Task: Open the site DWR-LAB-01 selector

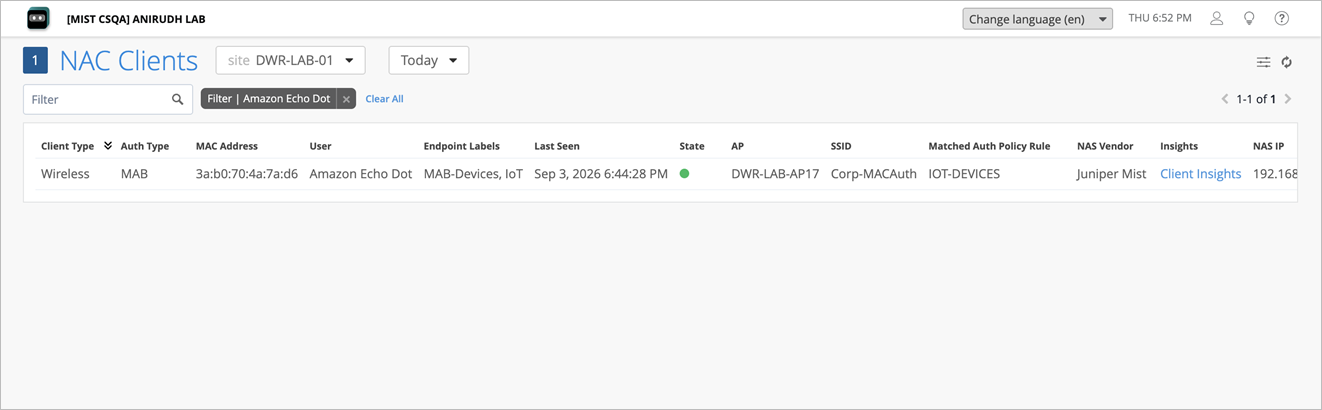Action: 290,60
